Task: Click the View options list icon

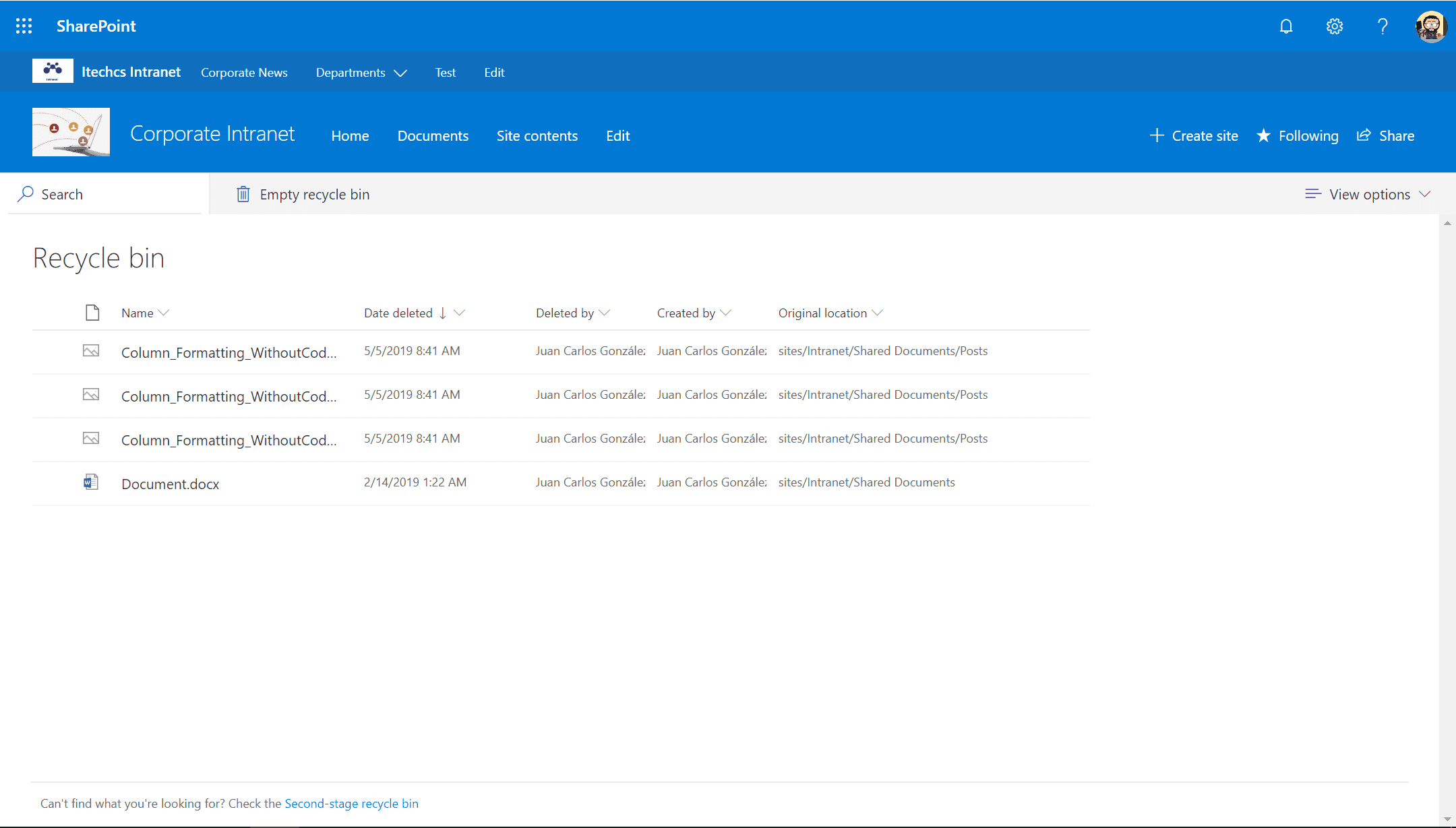Action: [1312, 194]
